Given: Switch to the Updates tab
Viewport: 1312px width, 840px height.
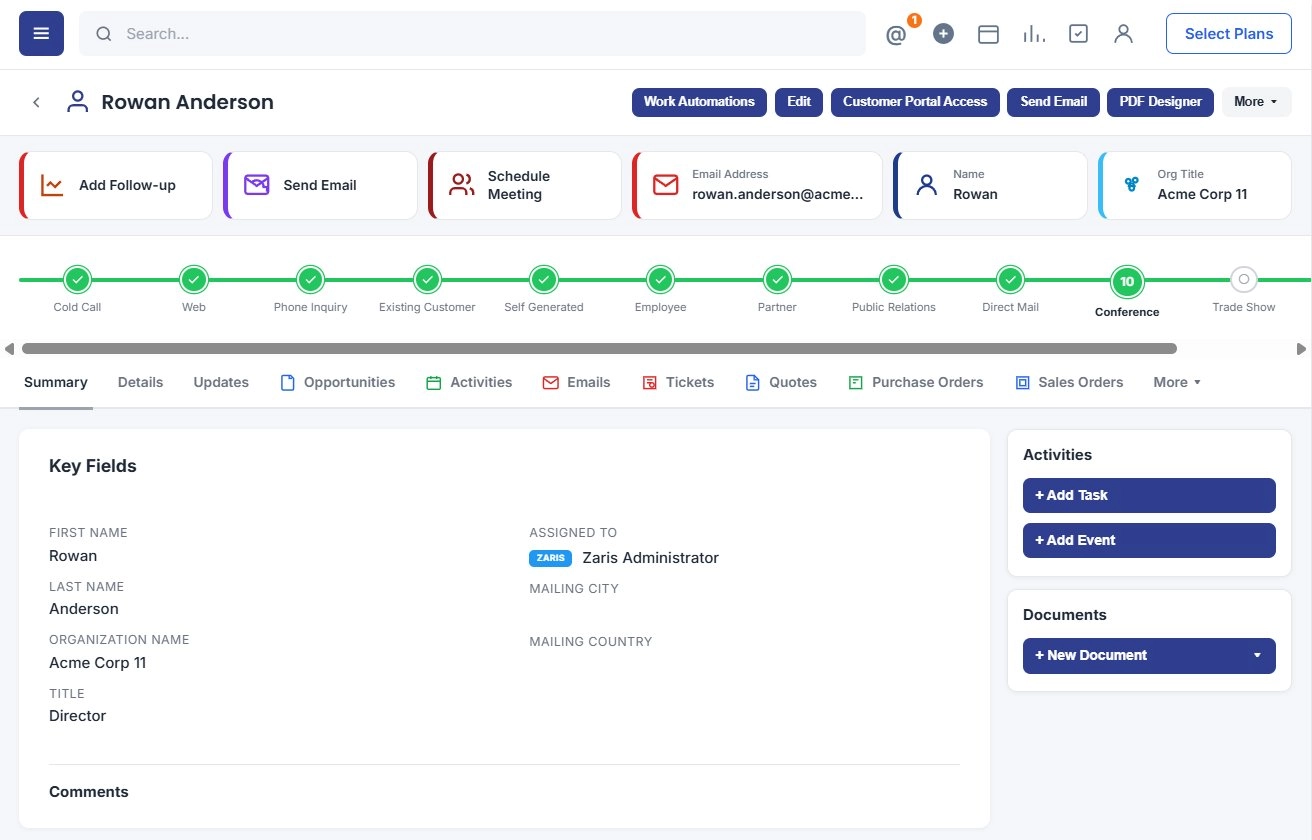Looking at the screenshot, I should pos(221,382).
